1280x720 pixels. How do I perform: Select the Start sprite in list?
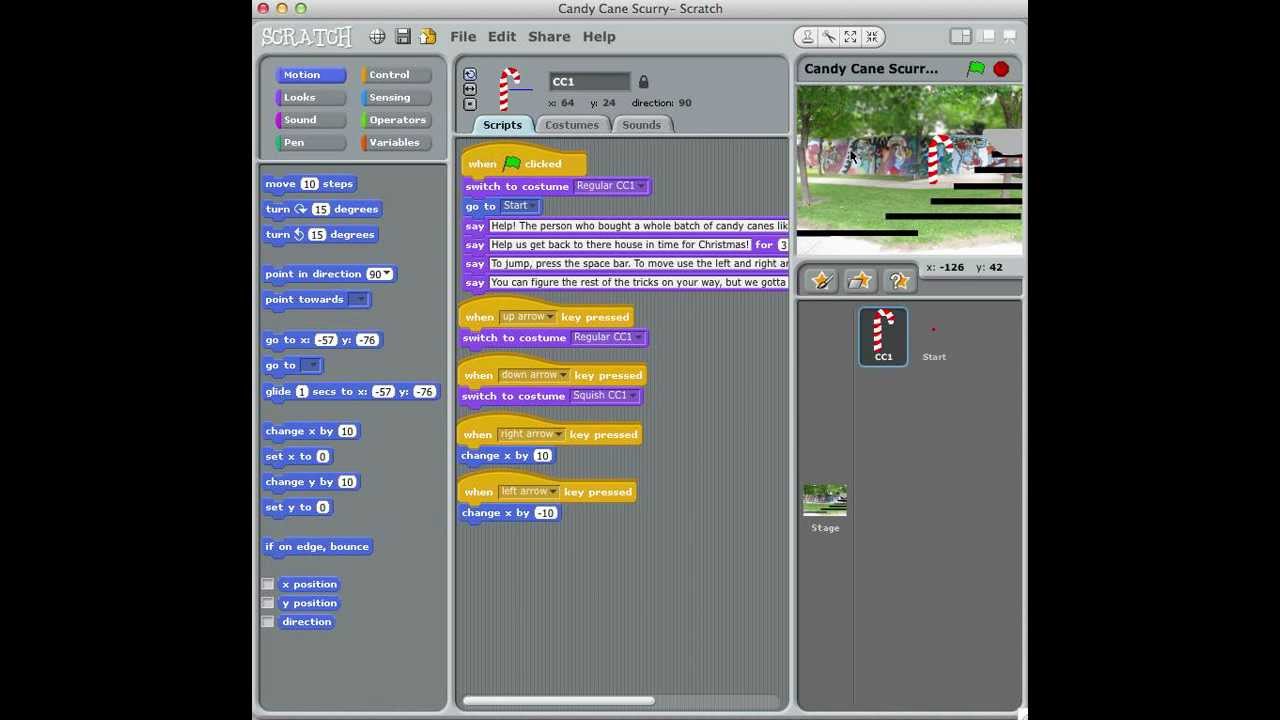tap(934, 338)
